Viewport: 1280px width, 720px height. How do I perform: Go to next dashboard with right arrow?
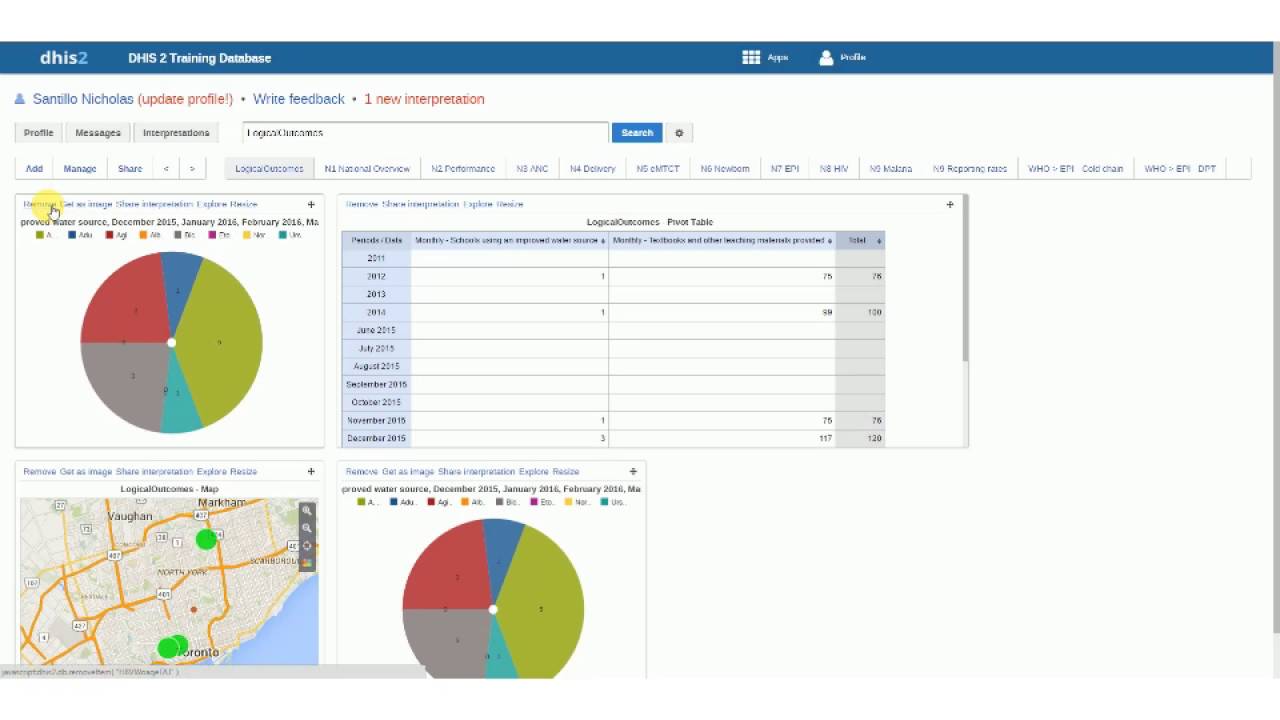click(x=192, y=168)
